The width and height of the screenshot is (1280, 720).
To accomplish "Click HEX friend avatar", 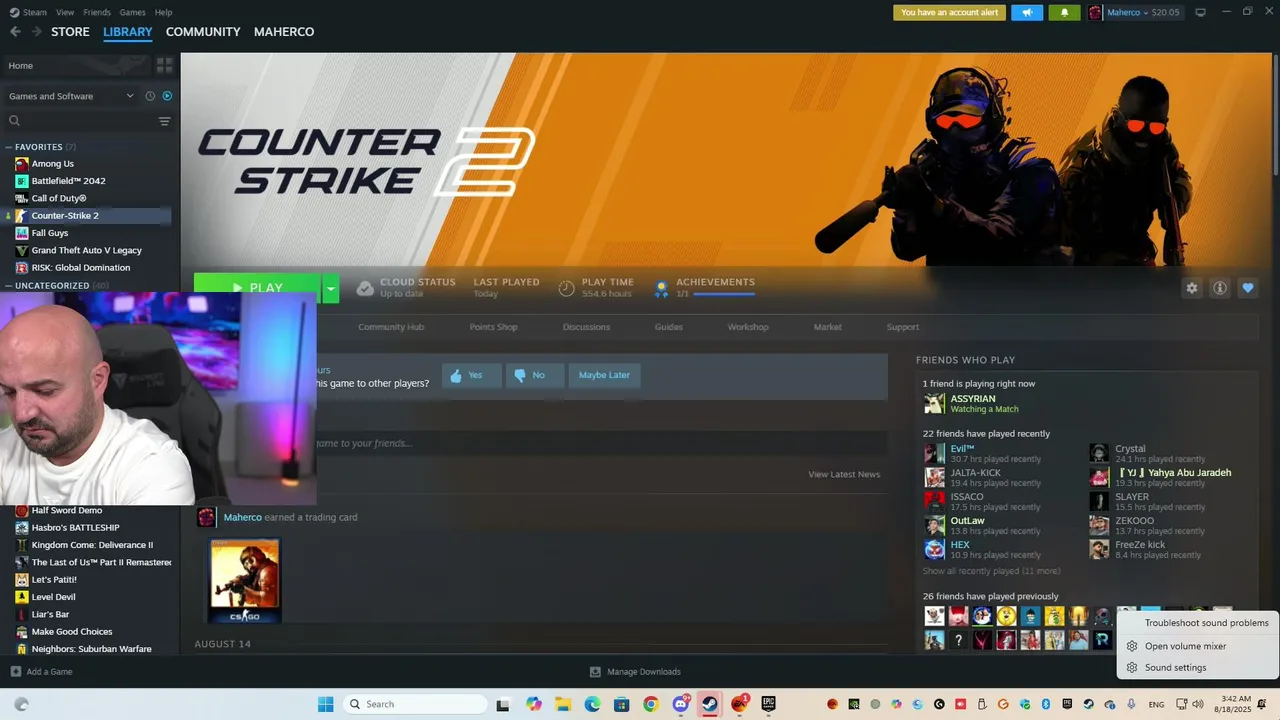I will (x=934, y=550).
